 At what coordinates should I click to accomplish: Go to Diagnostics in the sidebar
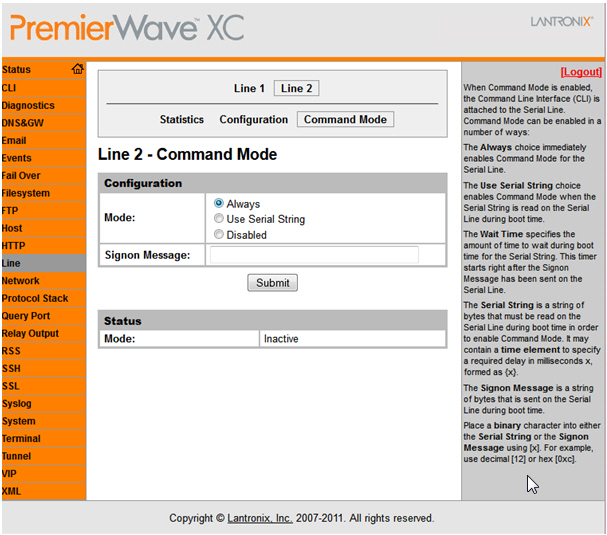tap(28, 105)
